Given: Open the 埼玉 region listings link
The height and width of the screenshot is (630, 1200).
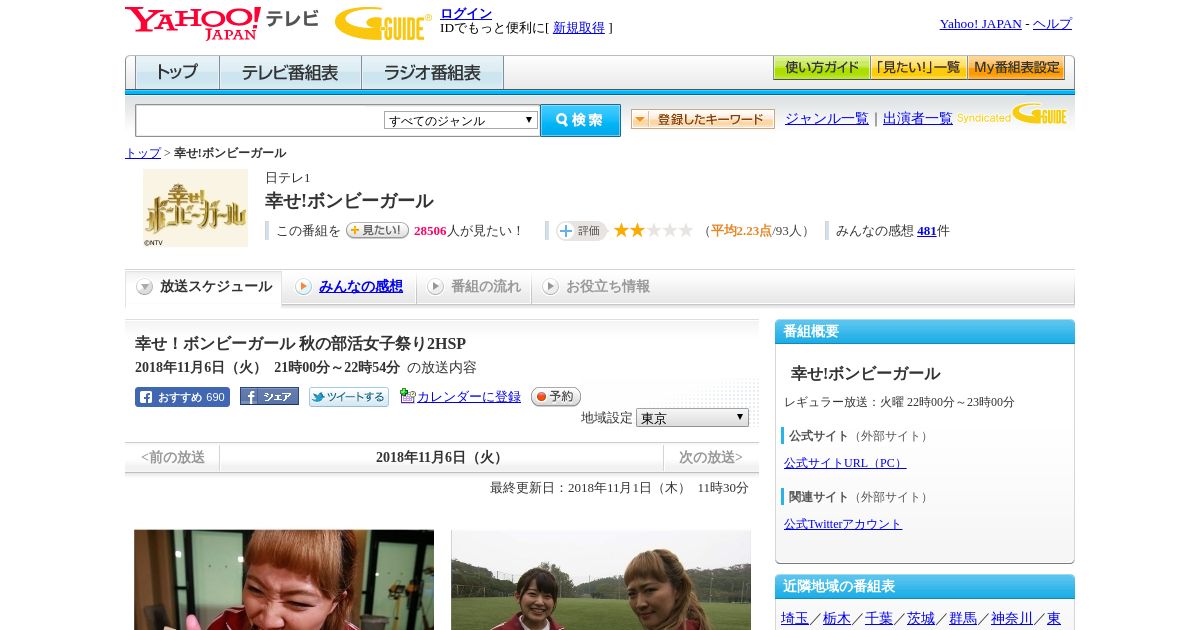Looking at the screenshot, I should [795, 618].
